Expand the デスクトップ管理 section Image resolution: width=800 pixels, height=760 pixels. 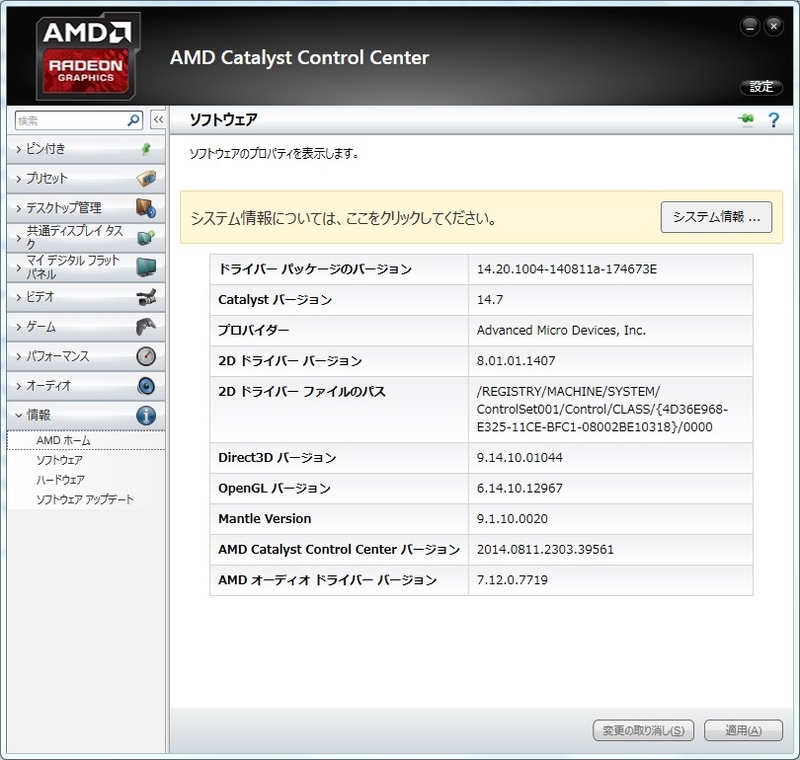pos(86,208)
